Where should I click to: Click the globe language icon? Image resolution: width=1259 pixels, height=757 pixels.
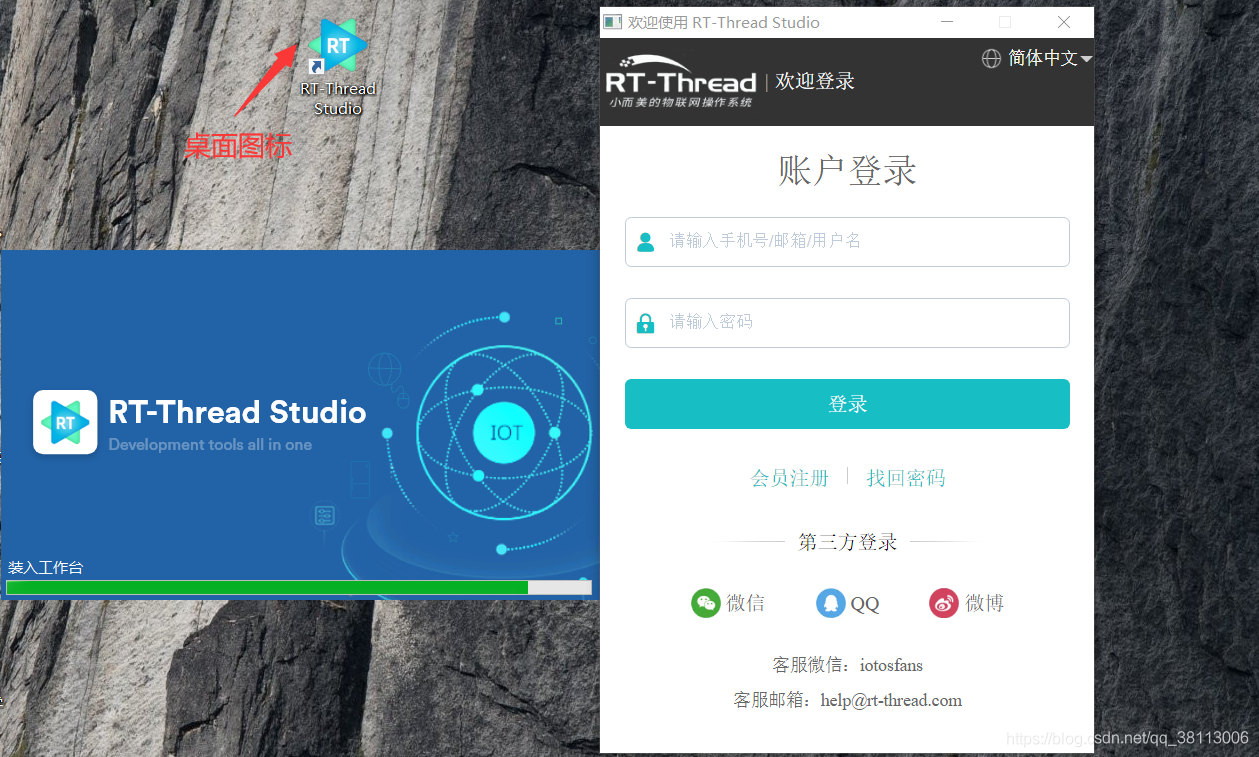[x=991, y=59]
